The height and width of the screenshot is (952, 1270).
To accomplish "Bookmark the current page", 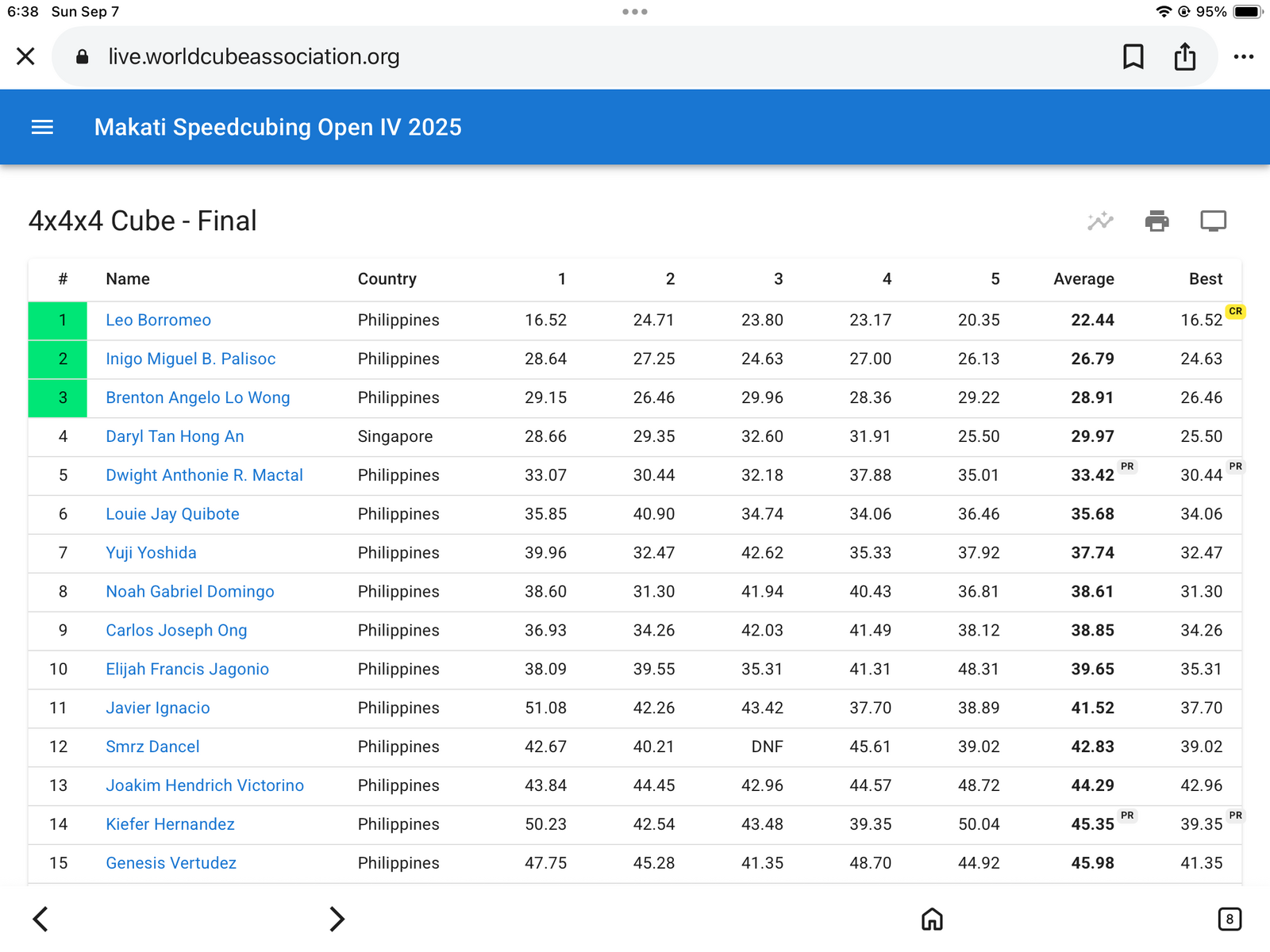I will click(x=1133, y=56).
